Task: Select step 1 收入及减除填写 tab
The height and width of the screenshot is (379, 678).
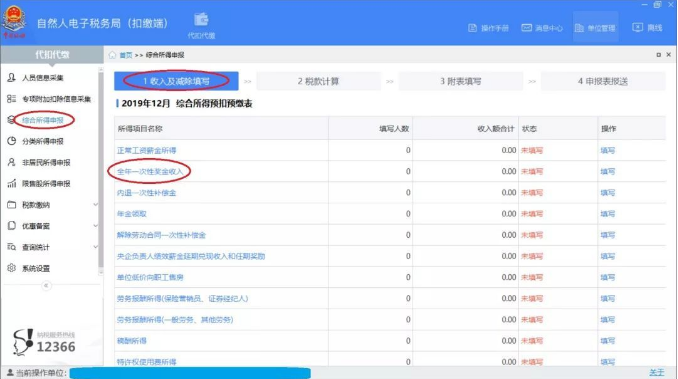Action: coord(176,81)
